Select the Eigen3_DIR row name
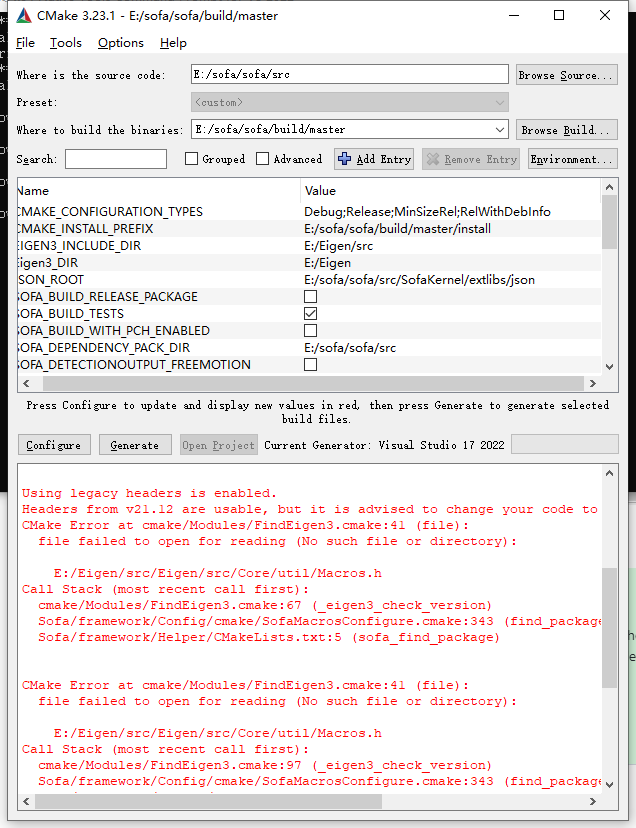This screenshot has width=636, height=828. pos(48,262)
